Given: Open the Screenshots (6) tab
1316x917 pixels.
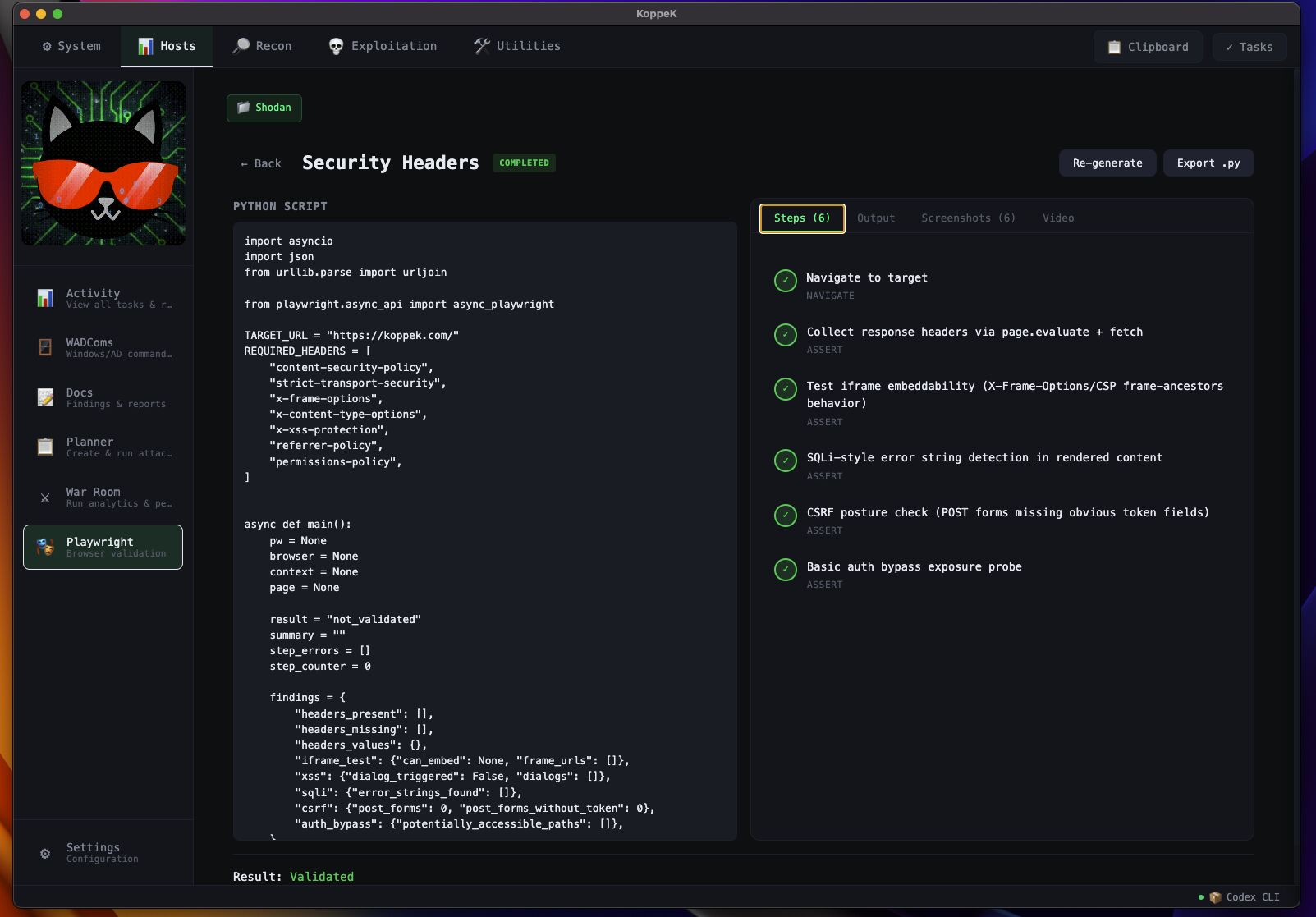Looking at the screenshot, I should coord(968,218).
